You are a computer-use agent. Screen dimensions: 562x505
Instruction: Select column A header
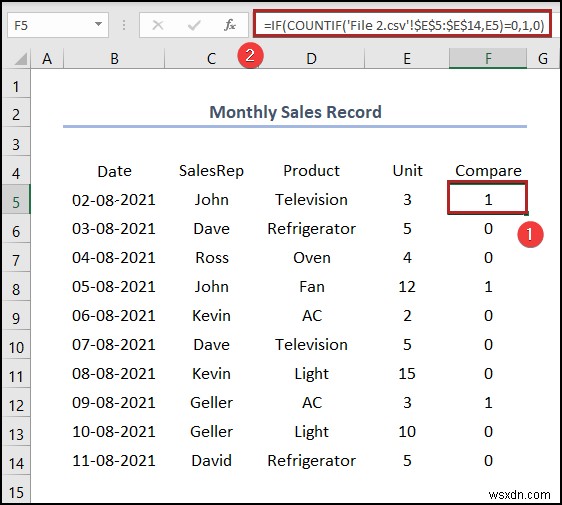47,58
